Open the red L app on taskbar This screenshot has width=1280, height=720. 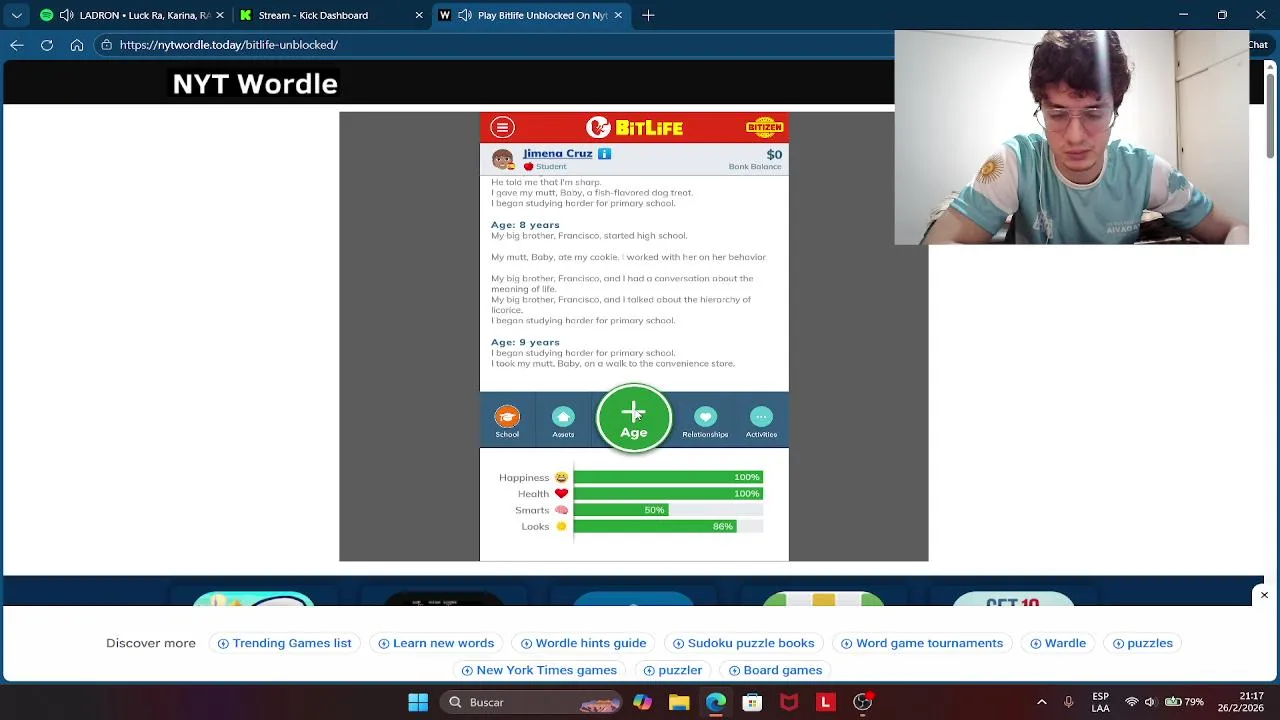point(826,702)
